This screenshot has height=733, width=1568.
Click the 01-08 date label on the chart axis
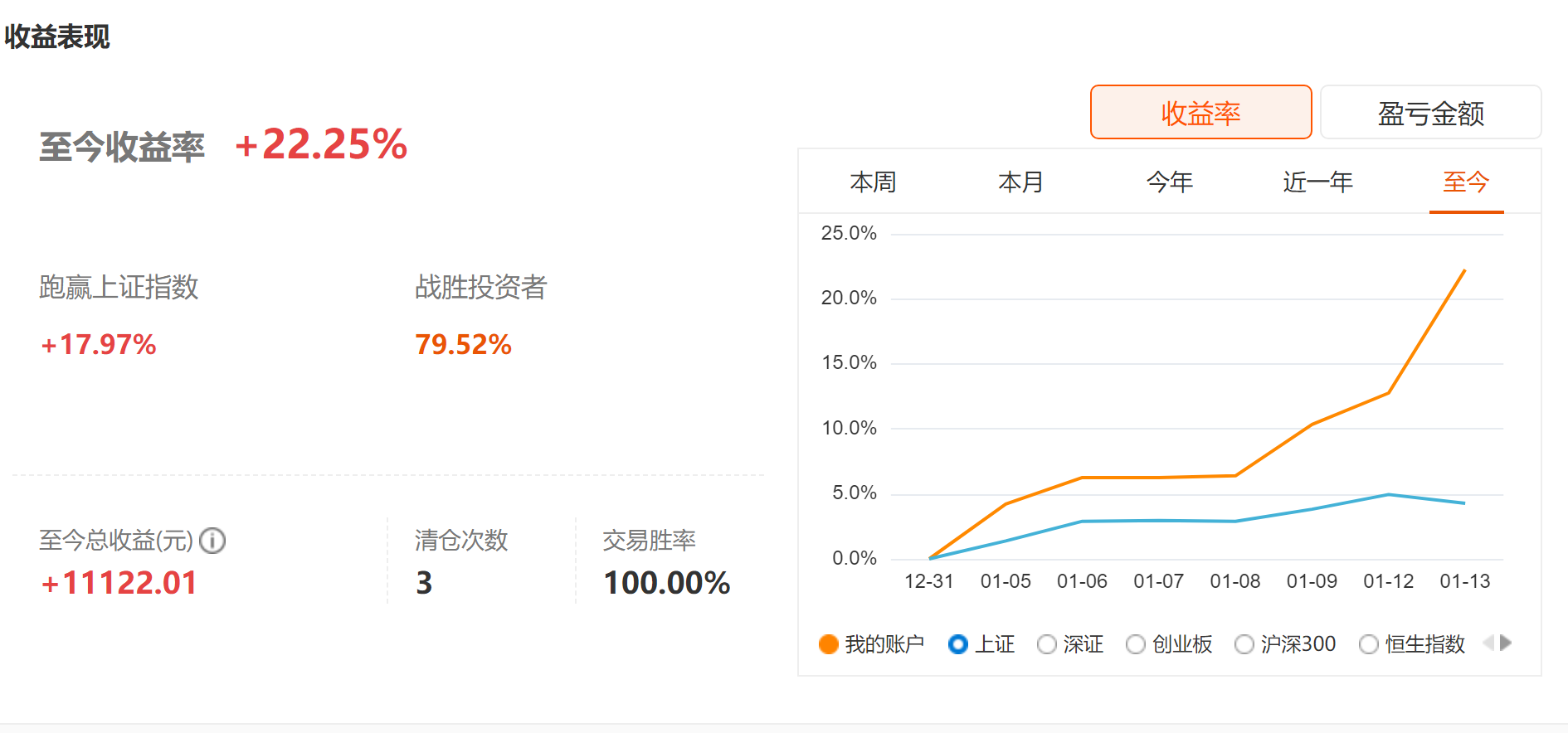pyautogui.click(x=1235, y=581)
